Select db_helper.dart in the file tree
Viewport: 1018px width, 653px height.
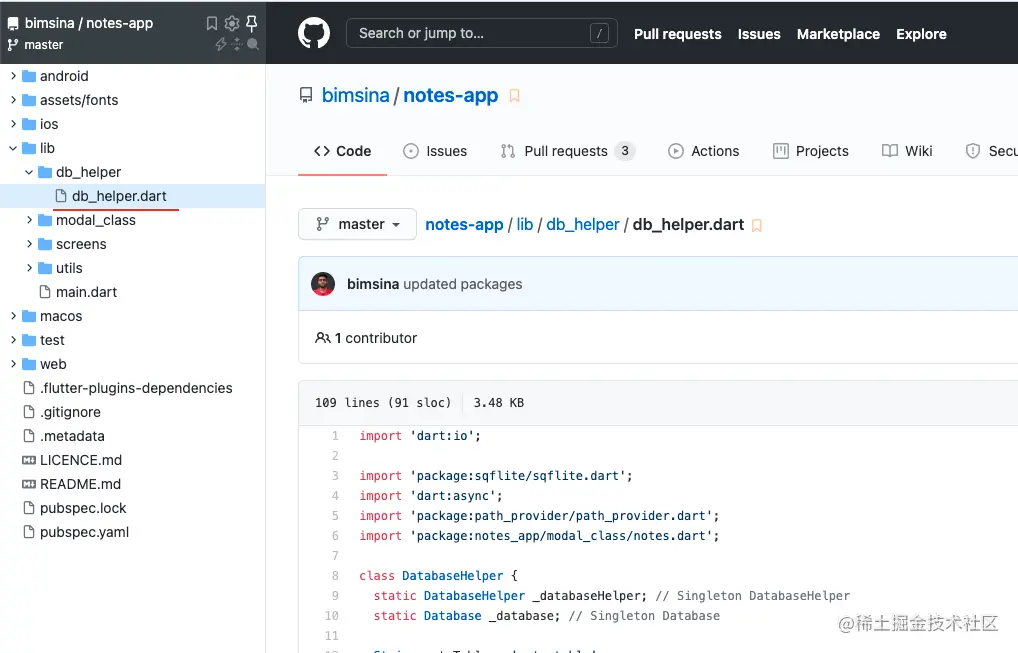tap(132, 196)
